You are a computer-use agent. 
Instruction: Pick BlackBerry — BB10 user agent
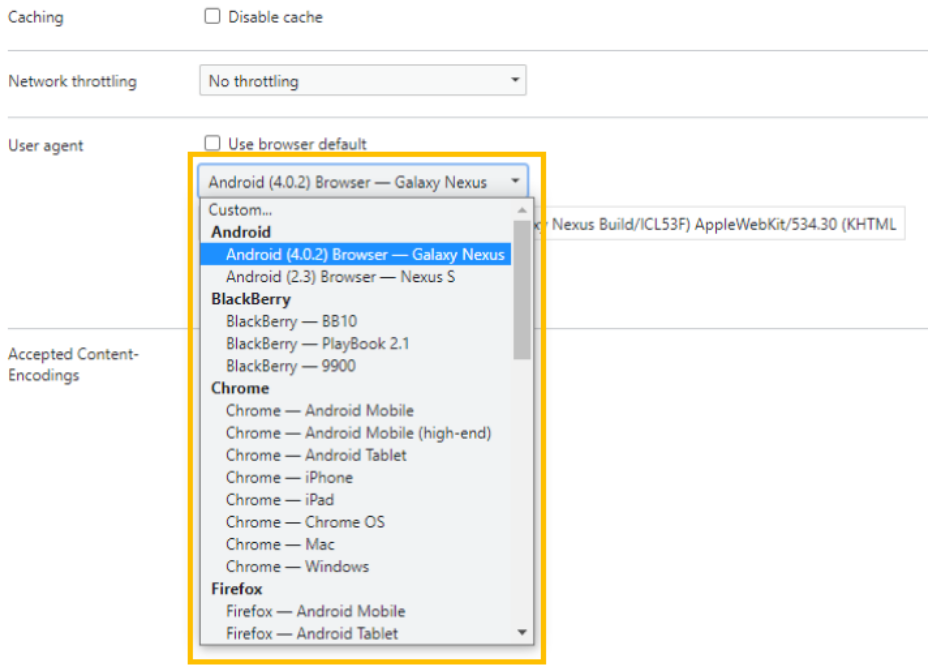click(x=291, y=321)
